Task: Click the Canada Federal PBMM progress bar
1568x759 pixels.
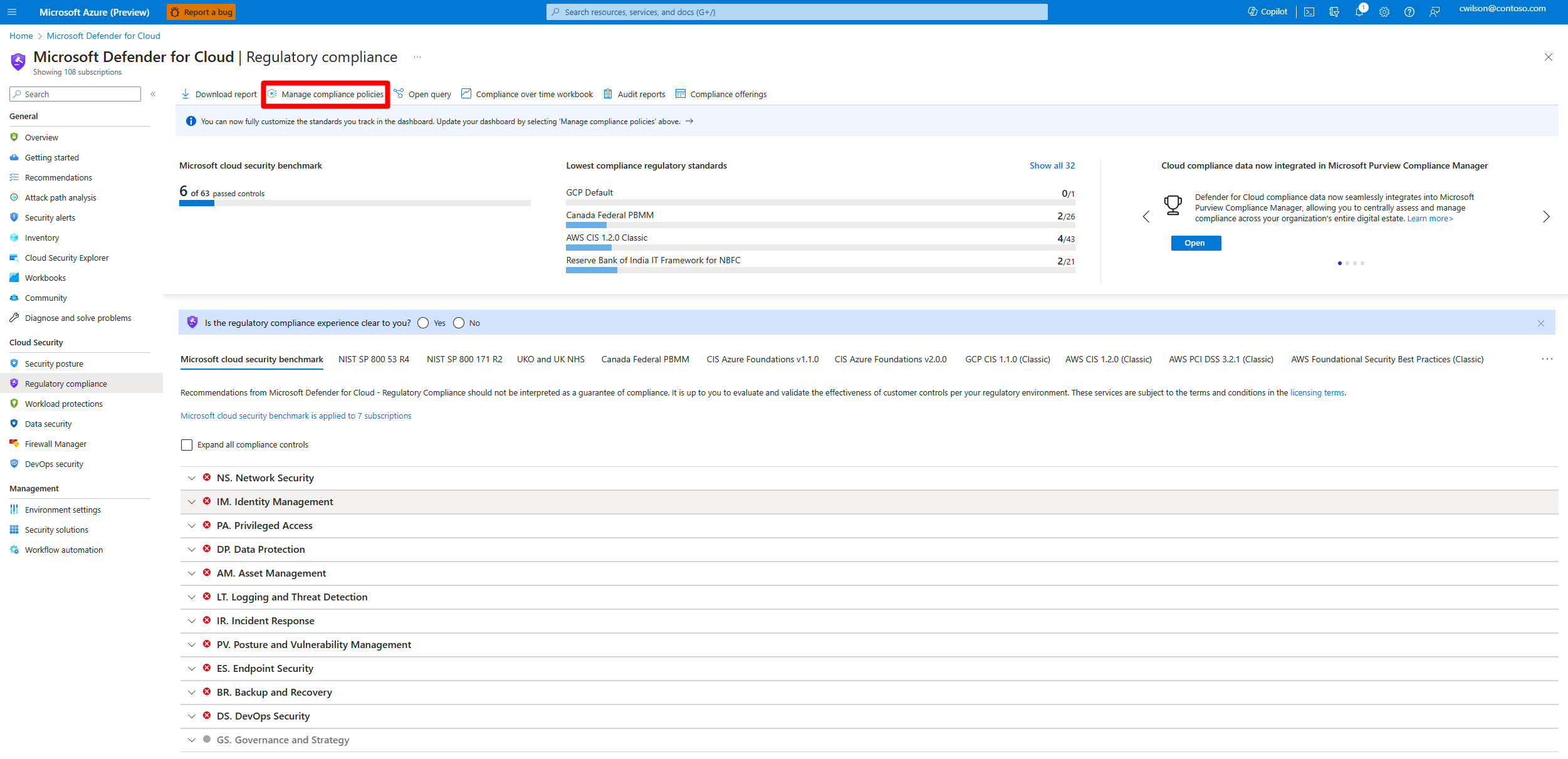Action: click(820, 225)
